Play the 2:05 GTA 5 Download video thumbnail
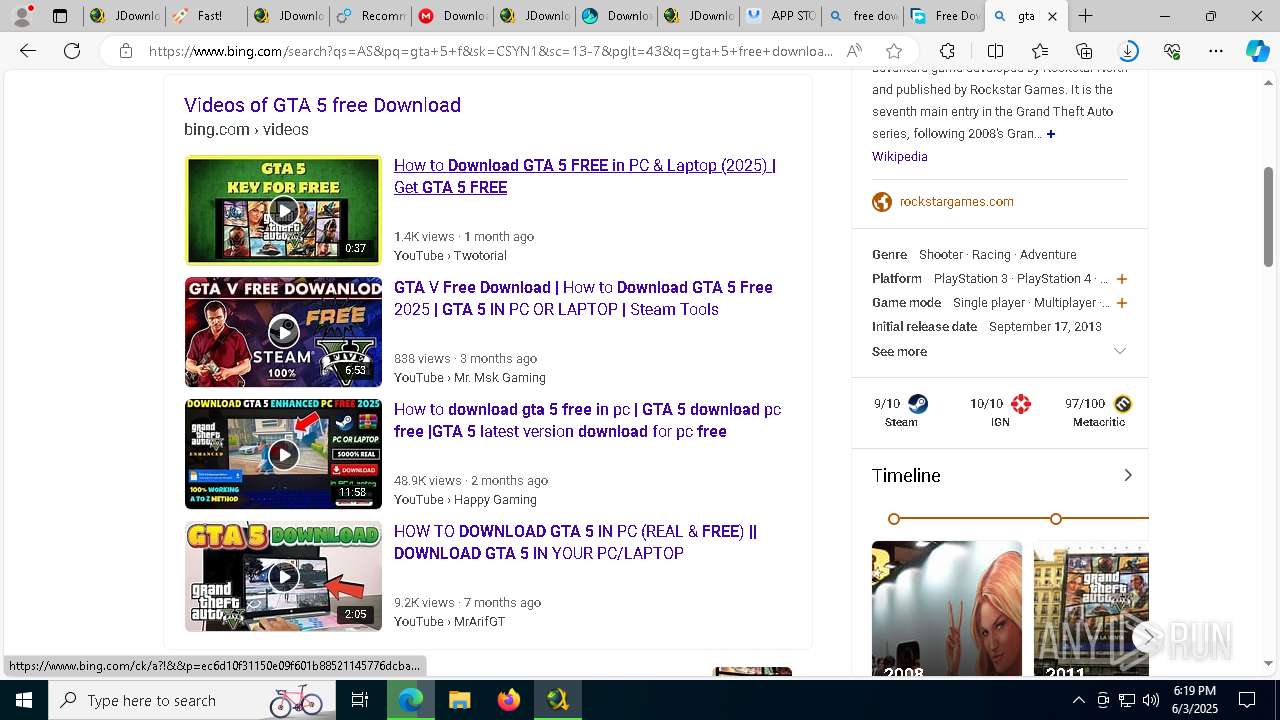Screen dimensions: 1280x720 [x=283, y=576]
